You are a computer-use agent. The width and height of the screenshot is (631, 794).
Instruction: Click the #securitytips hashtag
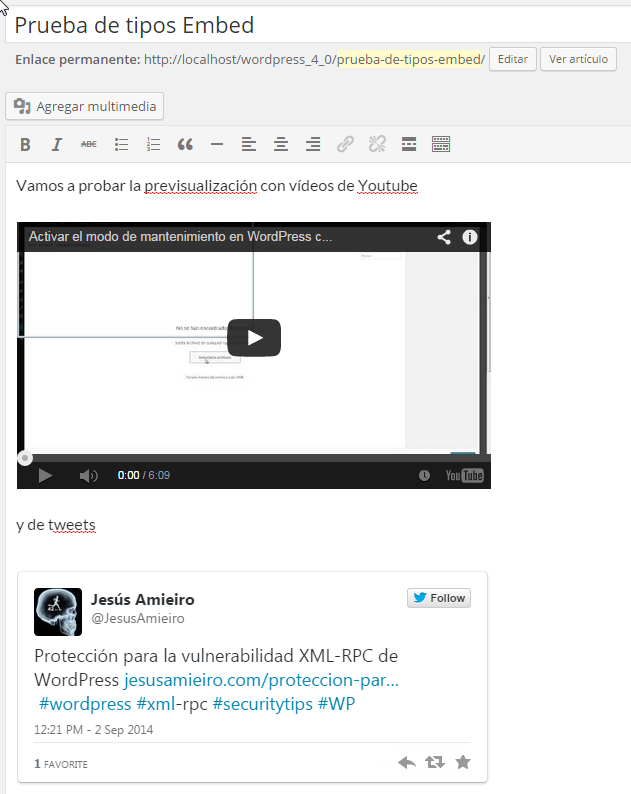pos(263,704)
